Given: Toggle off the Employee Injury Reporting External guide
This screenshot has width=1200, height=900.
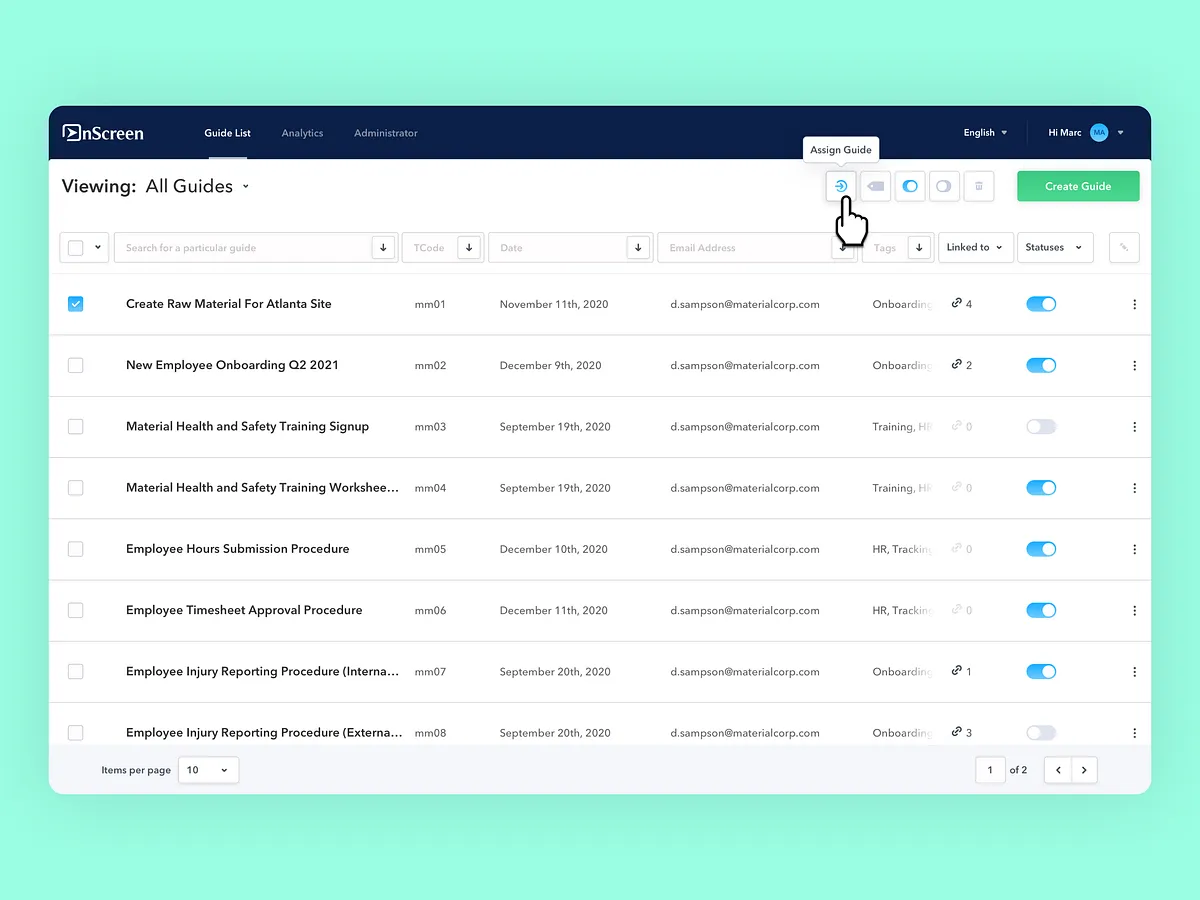Looking at the screenshot, I should [x=1040, y=732].
